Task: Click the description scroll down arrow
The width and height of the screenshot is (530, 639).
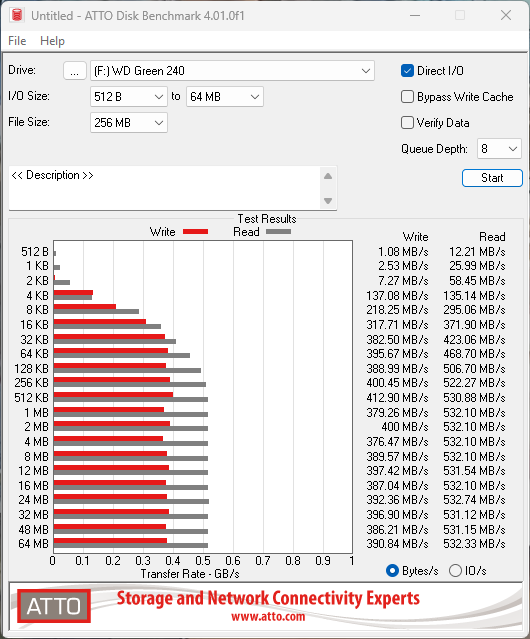Action: (328, 201)
